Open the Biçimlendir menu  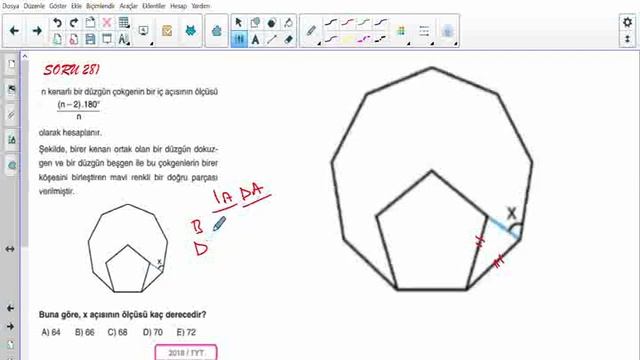tap(100, 6)
